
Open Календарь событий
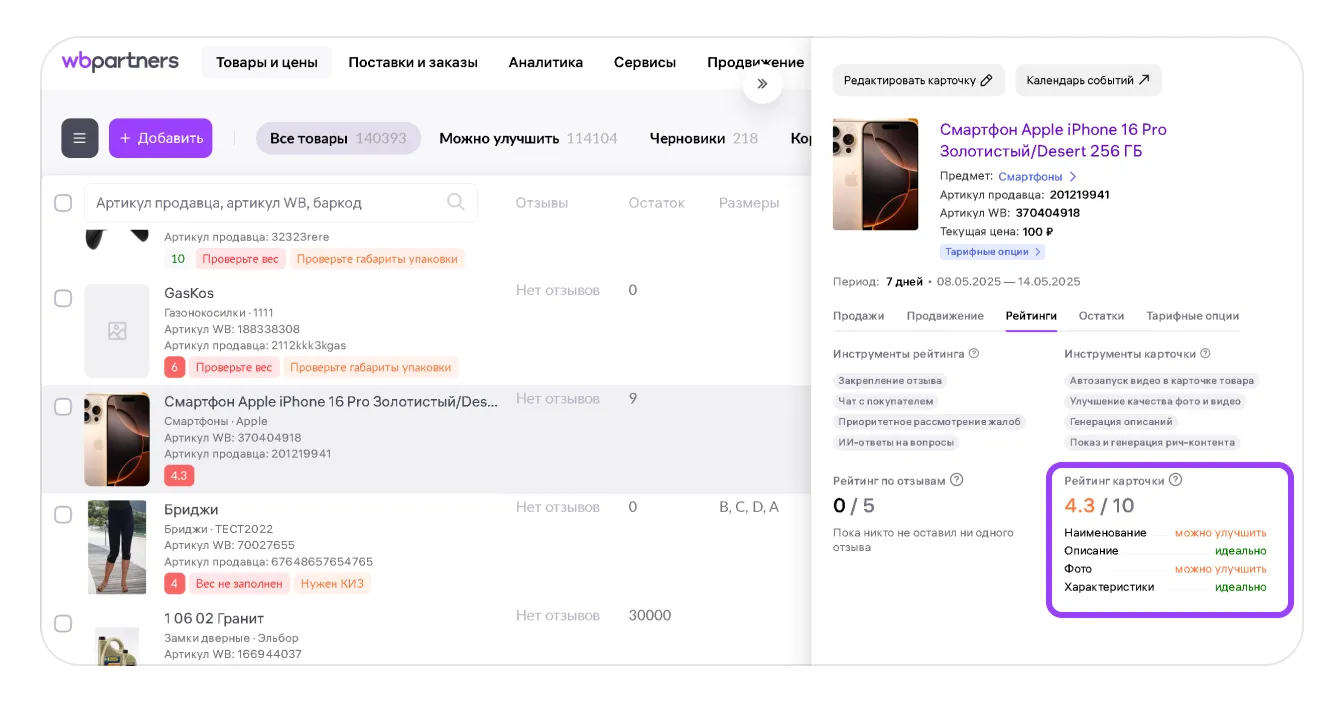click(1088, 80)
